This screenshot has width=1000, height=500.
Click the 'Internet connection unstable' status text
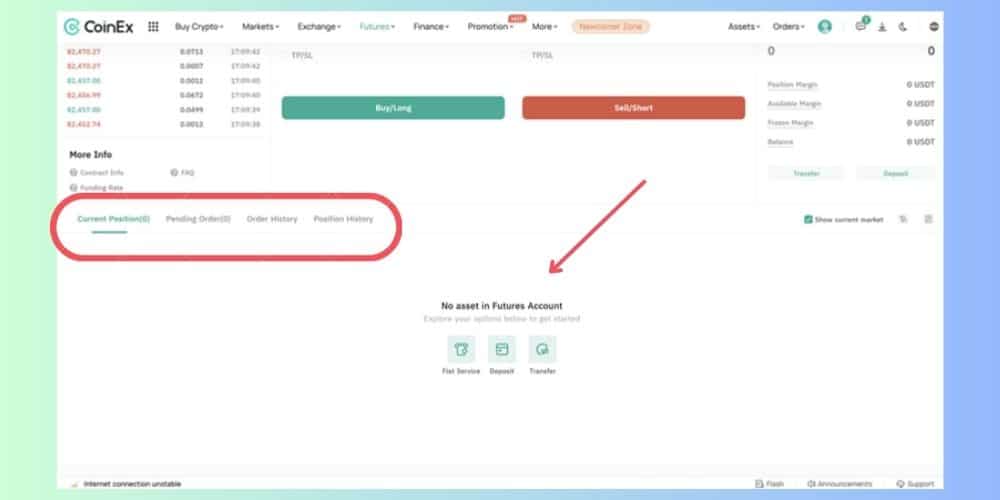[x=133, y=485]
